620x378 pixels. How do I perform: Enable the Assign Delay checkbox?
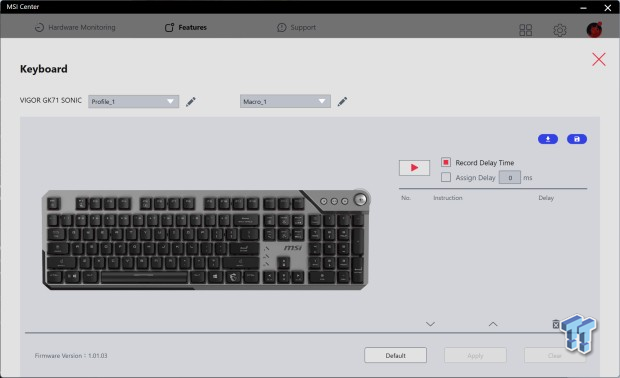446,177
